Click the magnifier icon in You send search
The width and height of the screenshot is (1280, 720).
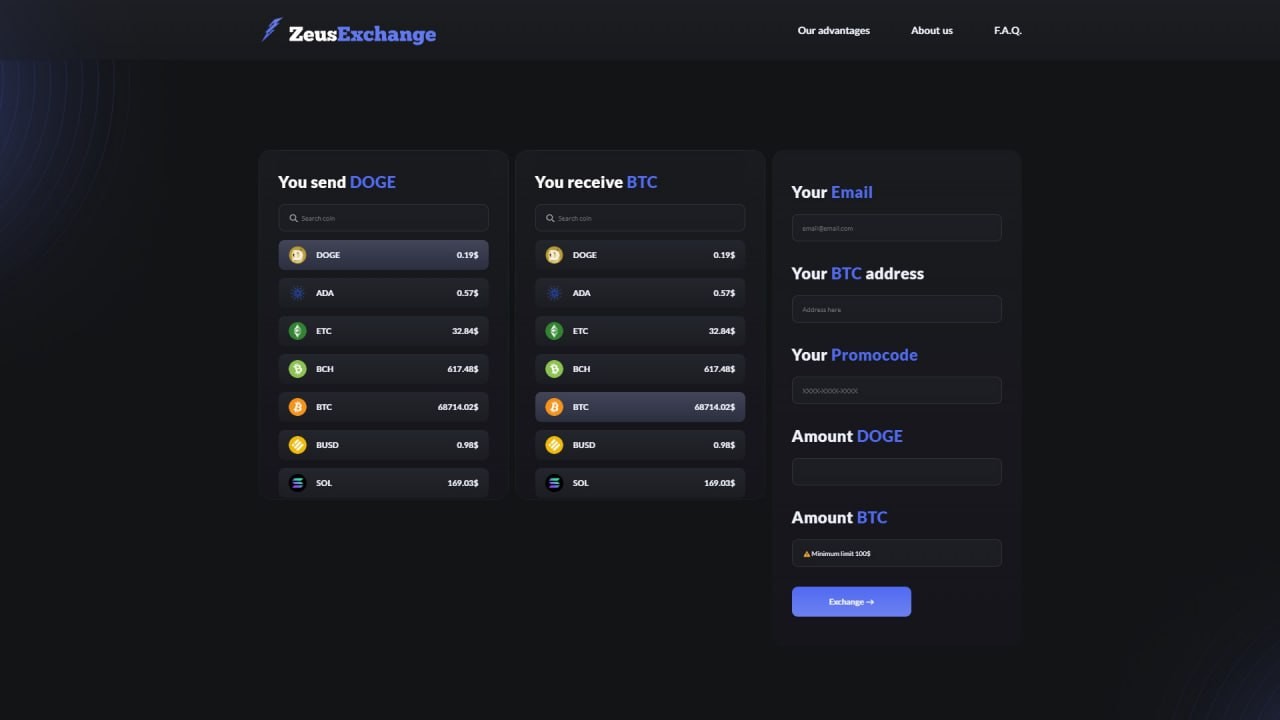[x=293, y=218]
